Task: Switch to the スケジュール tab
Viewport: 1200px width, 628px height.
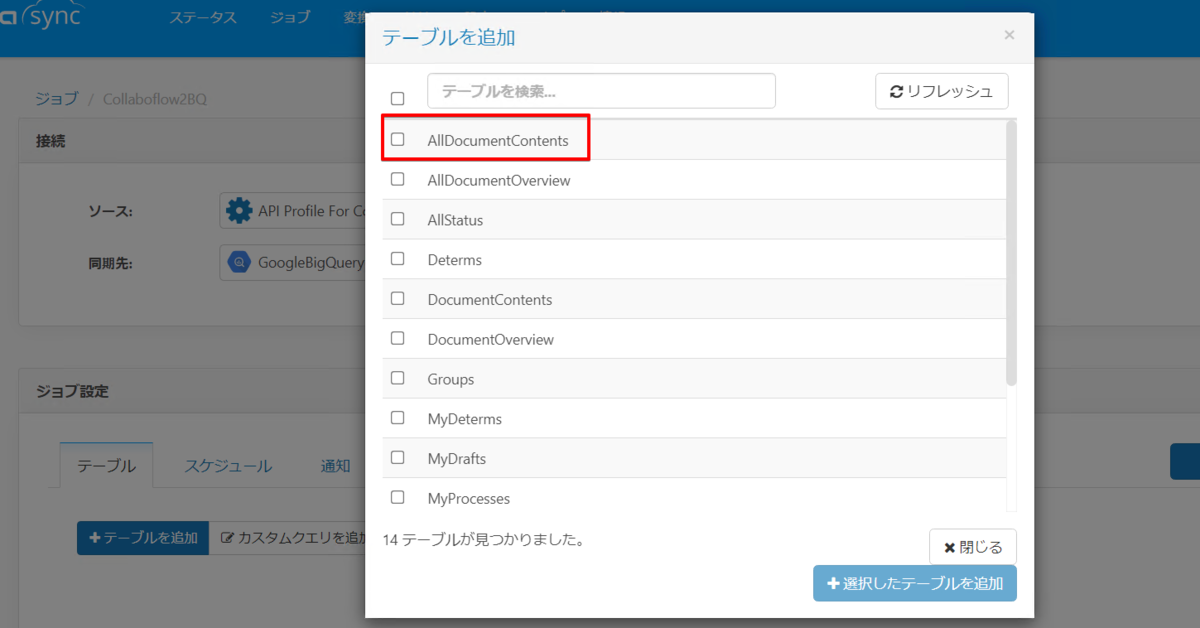Action: [x=228, y=465]
